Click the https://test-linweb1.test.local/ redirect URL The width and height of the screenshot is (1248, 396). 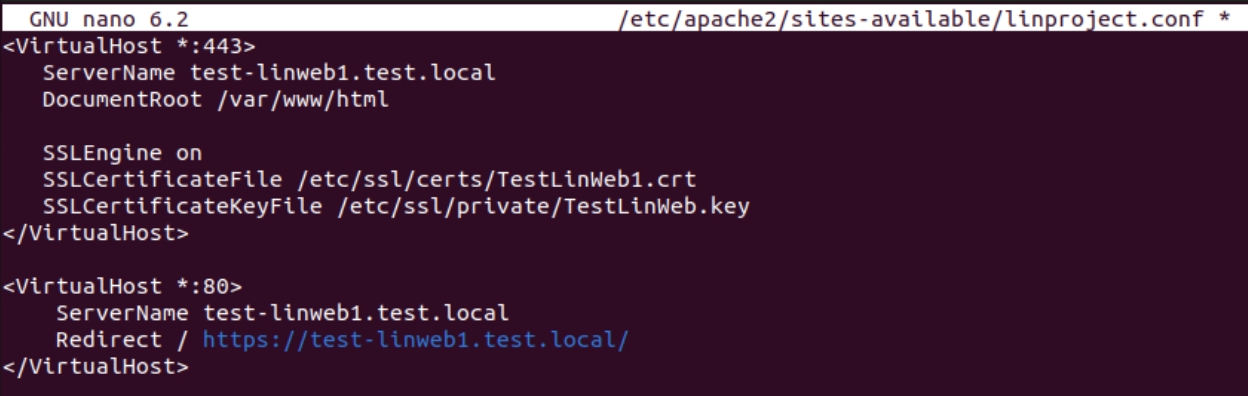(415, 340)
